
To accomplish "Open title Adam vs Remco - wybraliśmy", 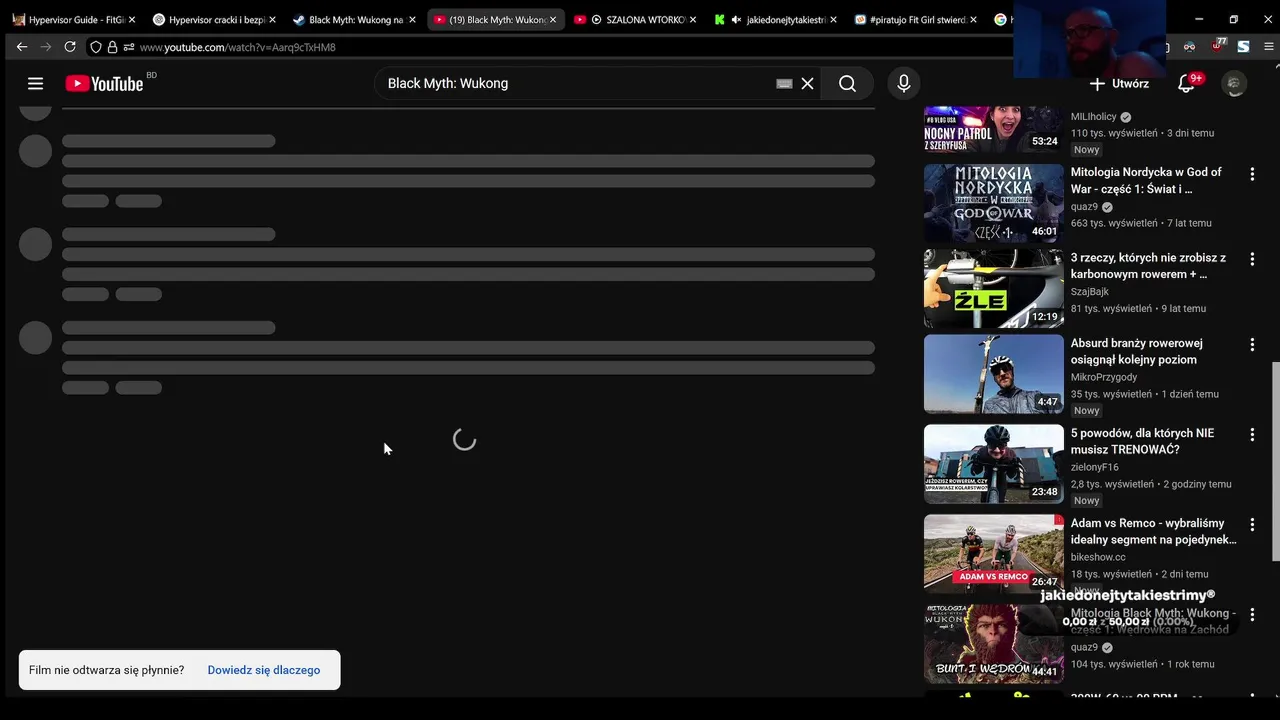I will coord(1153,531).
